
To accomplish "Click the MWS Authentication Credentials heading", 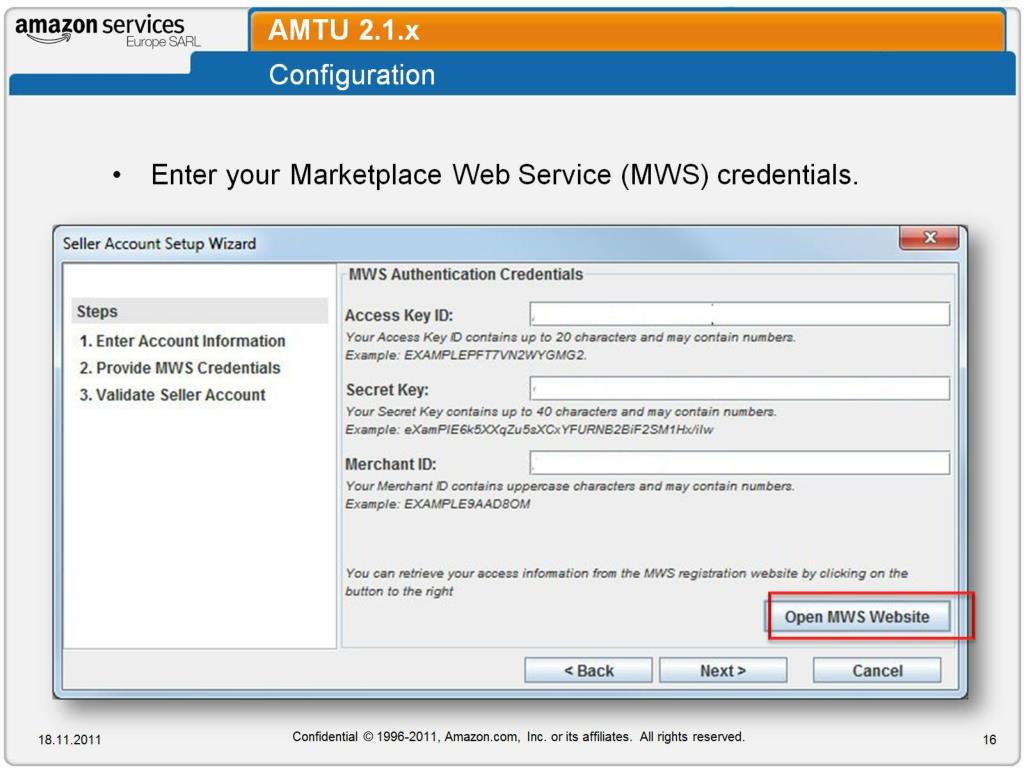I will tap(466, 274).
